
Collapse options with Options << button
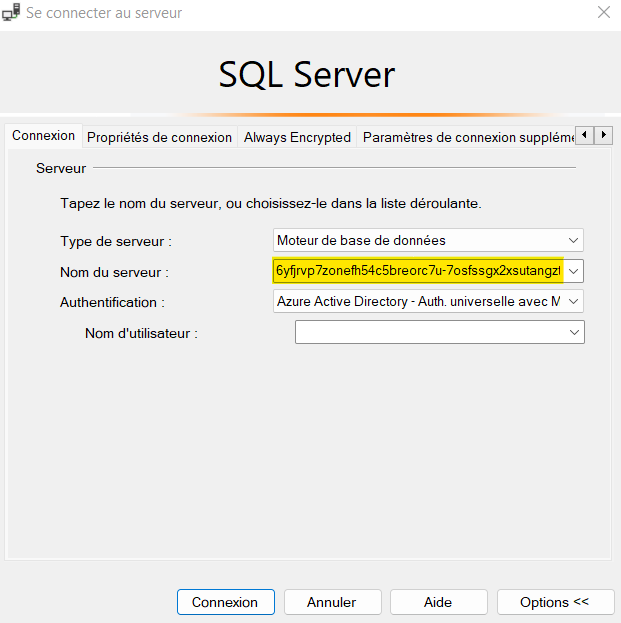tap(554, 602)
